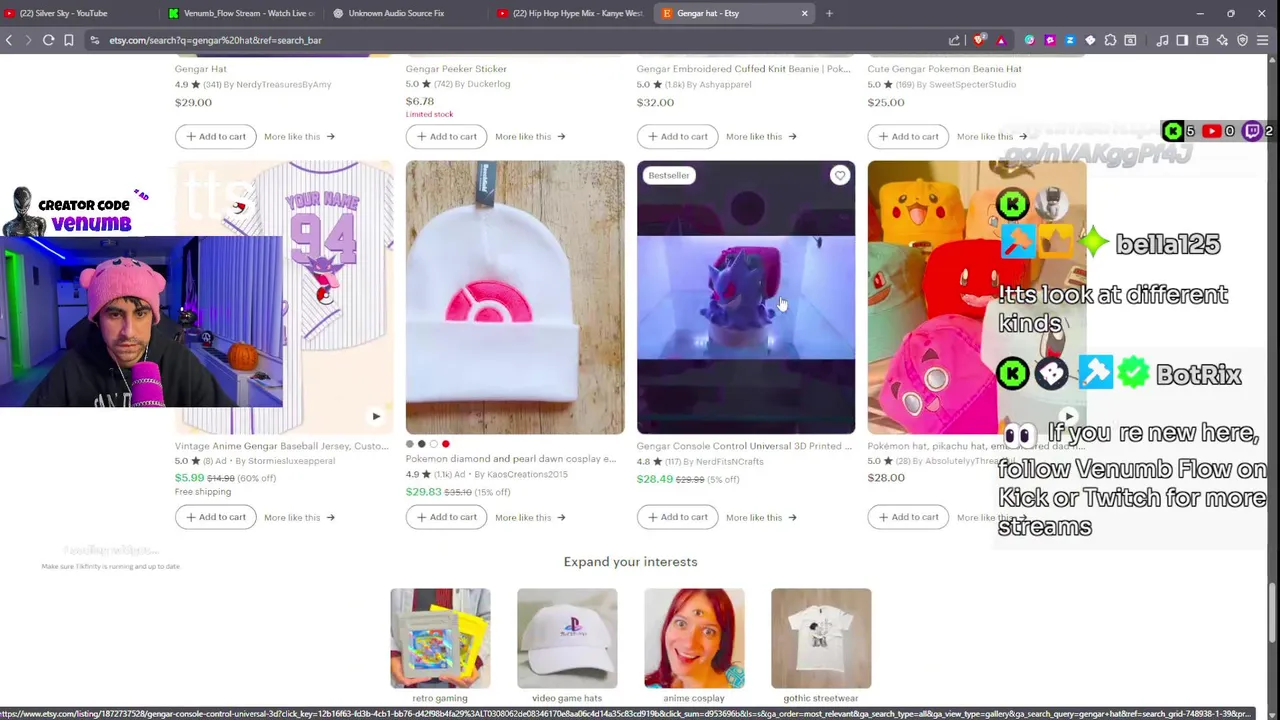The height and width of the screenshot is (720, 1280).
Task: Click the blue Z extension icon
Action: (x=1070, y=40)
